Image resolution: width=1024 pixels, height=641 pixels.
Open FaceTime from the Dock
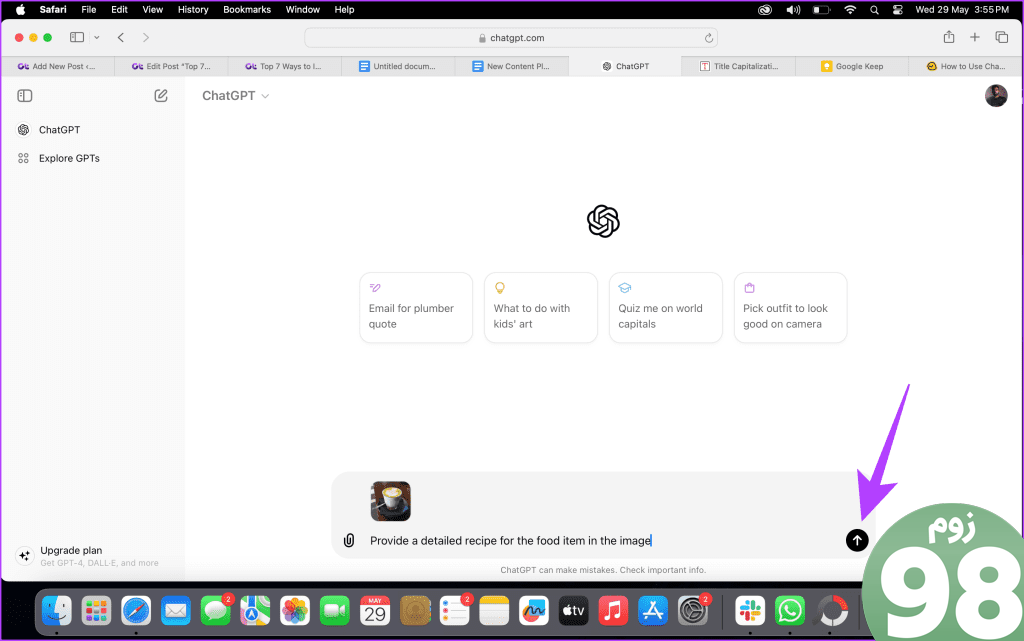(x=335, y=612)
